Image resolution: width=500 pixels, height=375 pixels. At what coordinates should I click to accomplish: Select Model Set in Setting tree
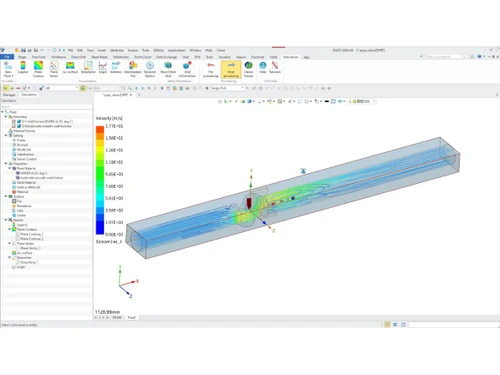pos(24,150)
